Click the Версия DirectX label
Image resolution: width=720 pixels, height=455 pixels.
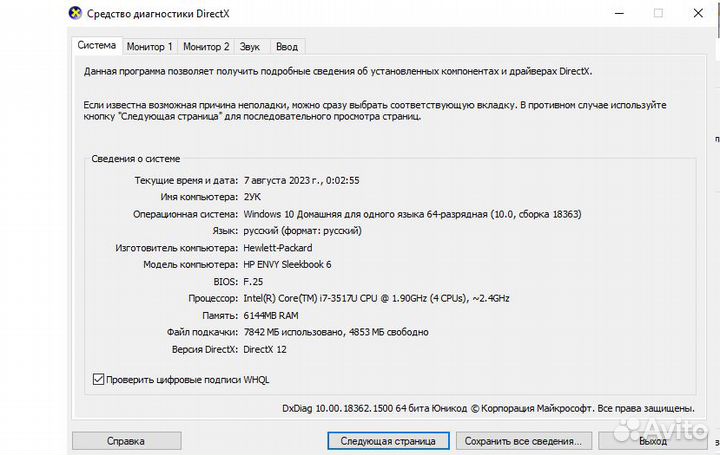(205, 349)
